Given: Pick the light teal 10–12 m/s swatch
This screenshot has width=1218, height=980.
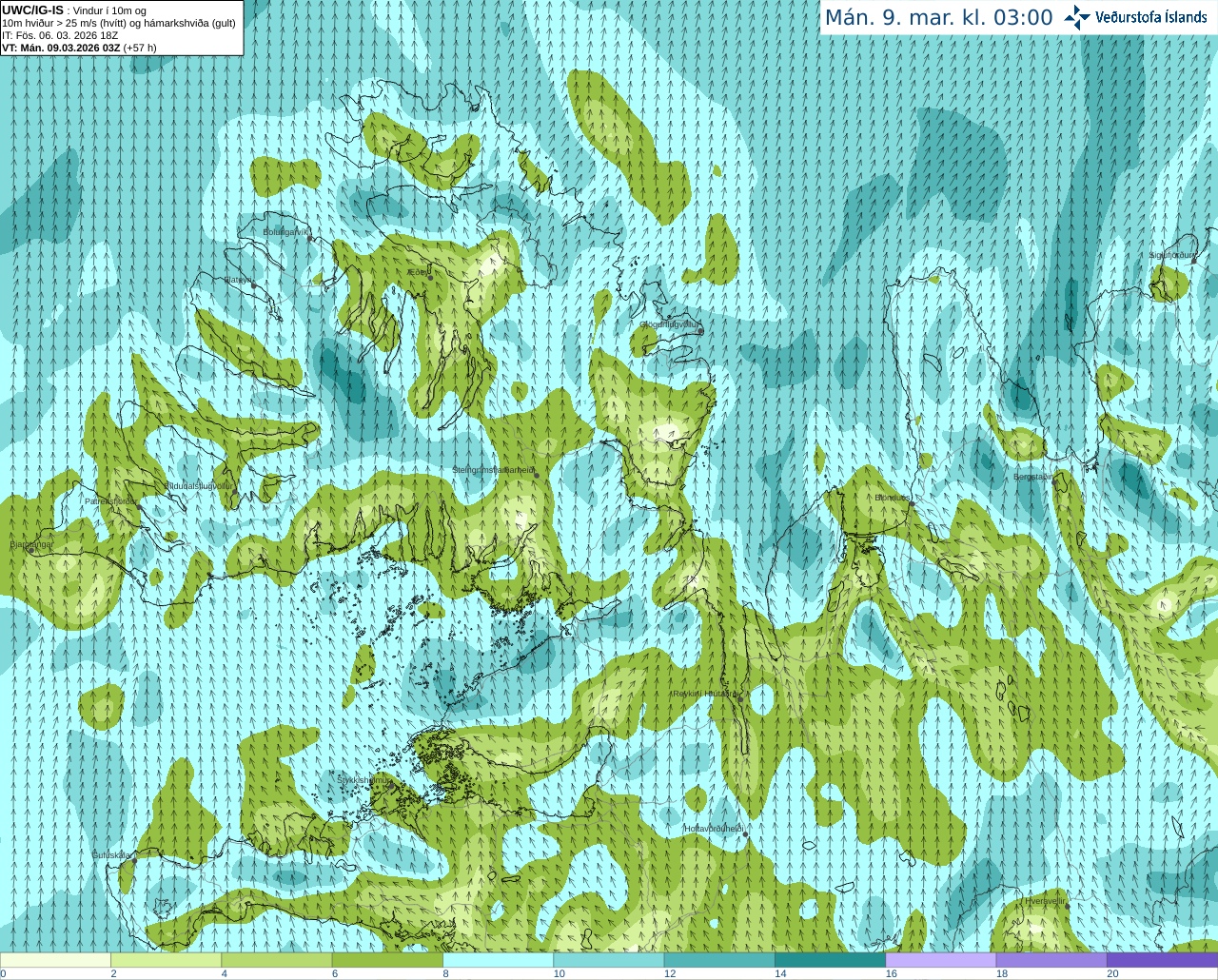Looking at the screenshot, I should point(609,960).
